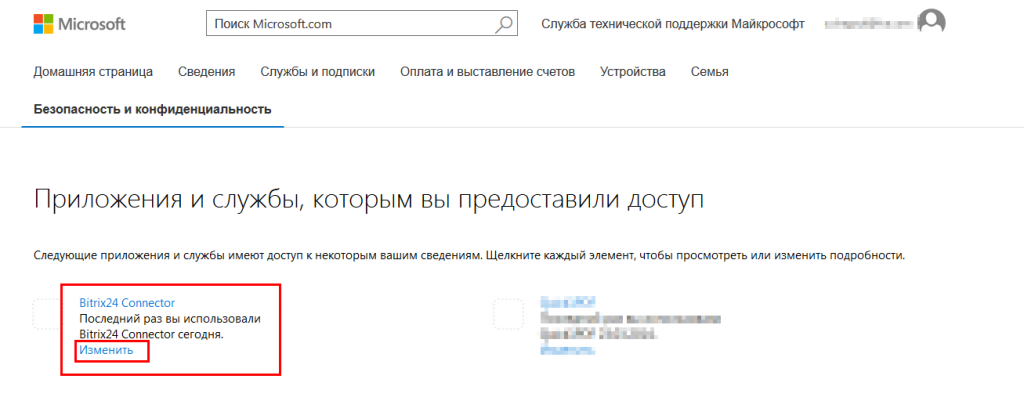The width and height of the screenshot is (1024, 408).
Task: Click heading 'Приложения и службы, которым вы предоставили доступ'
Action: point(368,200)
